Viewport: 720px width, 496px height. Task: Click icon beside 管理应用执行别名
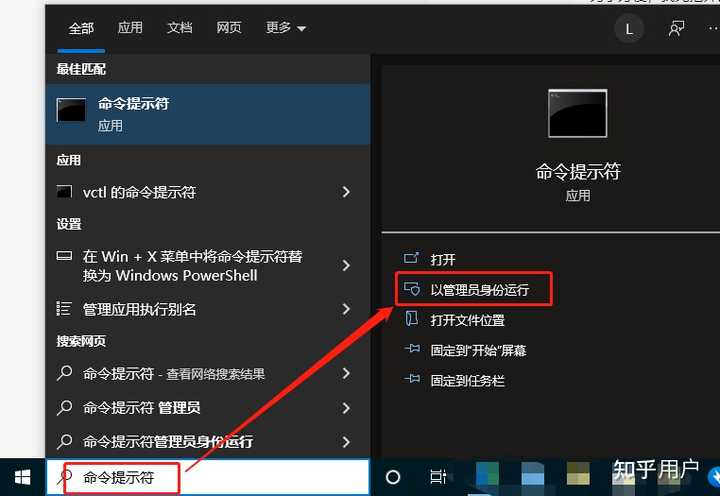pos(64,309)
